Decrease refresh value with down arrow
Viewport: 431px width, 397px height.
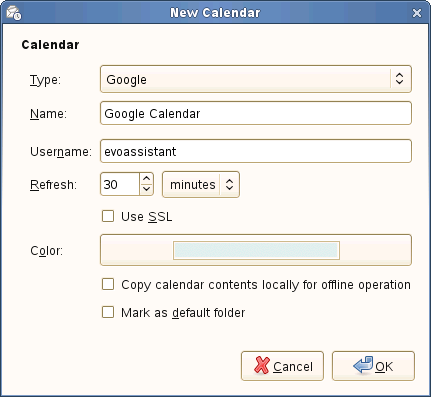click(x=146, y=189)
